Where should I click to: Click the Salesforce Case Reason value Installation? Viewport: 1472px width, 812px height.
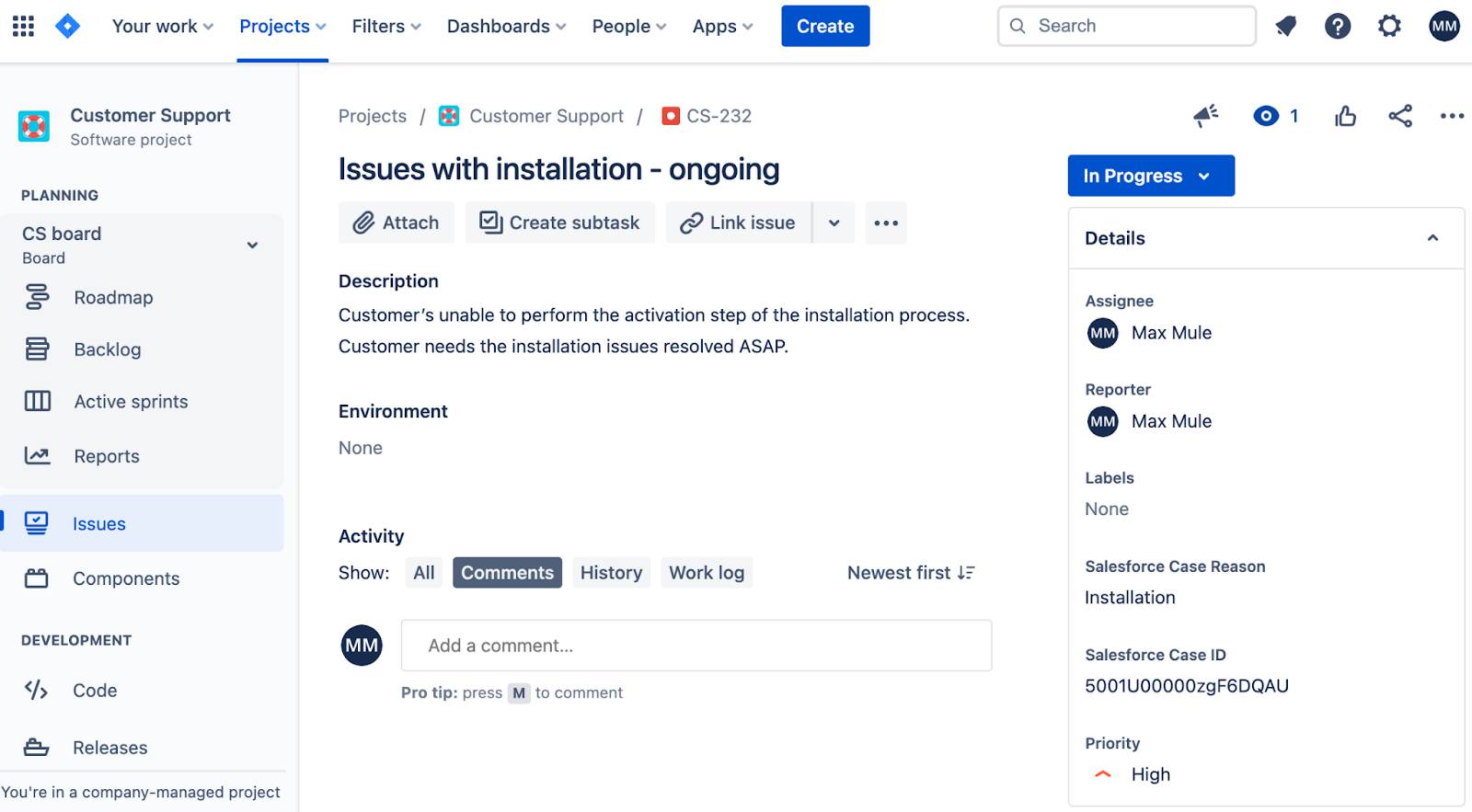[1130, 598]
